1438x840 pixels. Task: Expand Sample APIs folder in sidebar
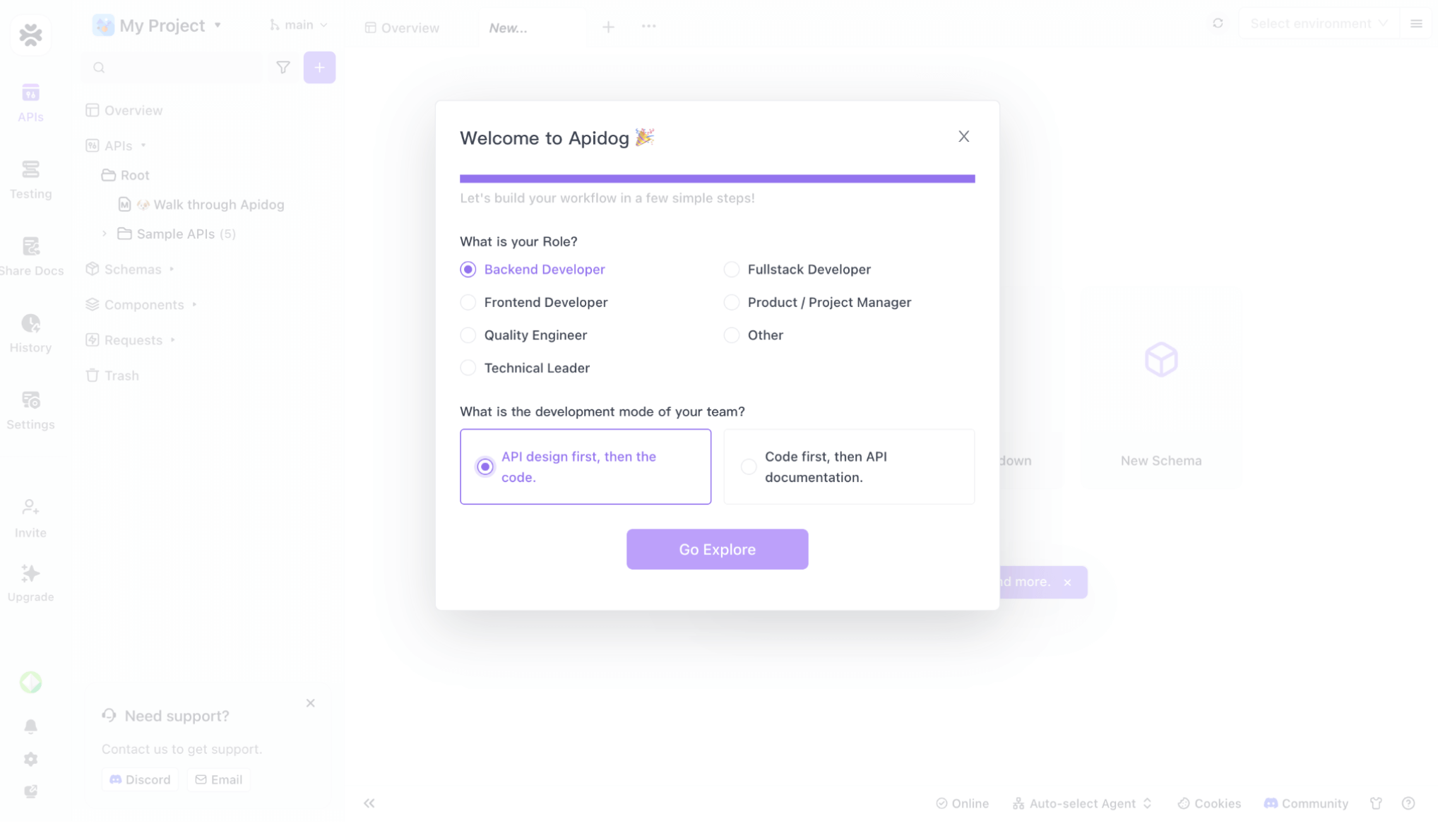tap(105, 233)
